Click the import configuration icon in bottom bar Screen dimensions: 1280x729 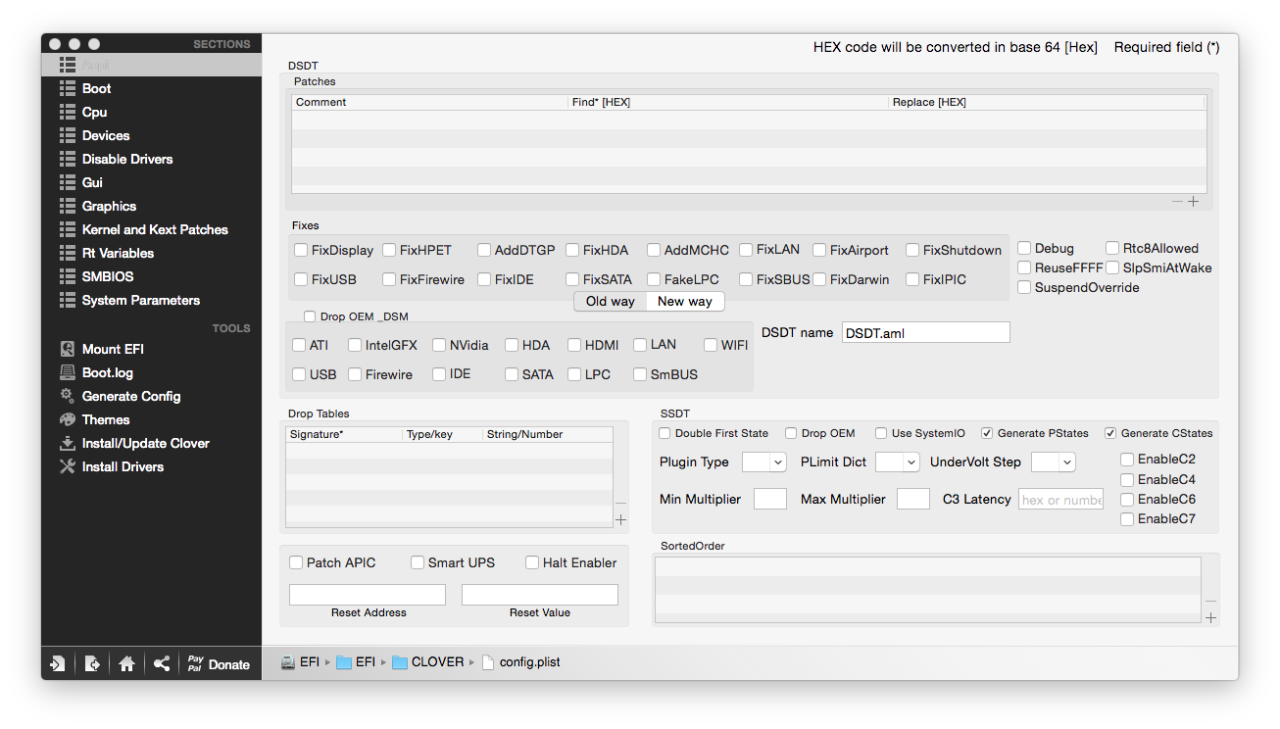pyautogui.click(x=58, y=663)
